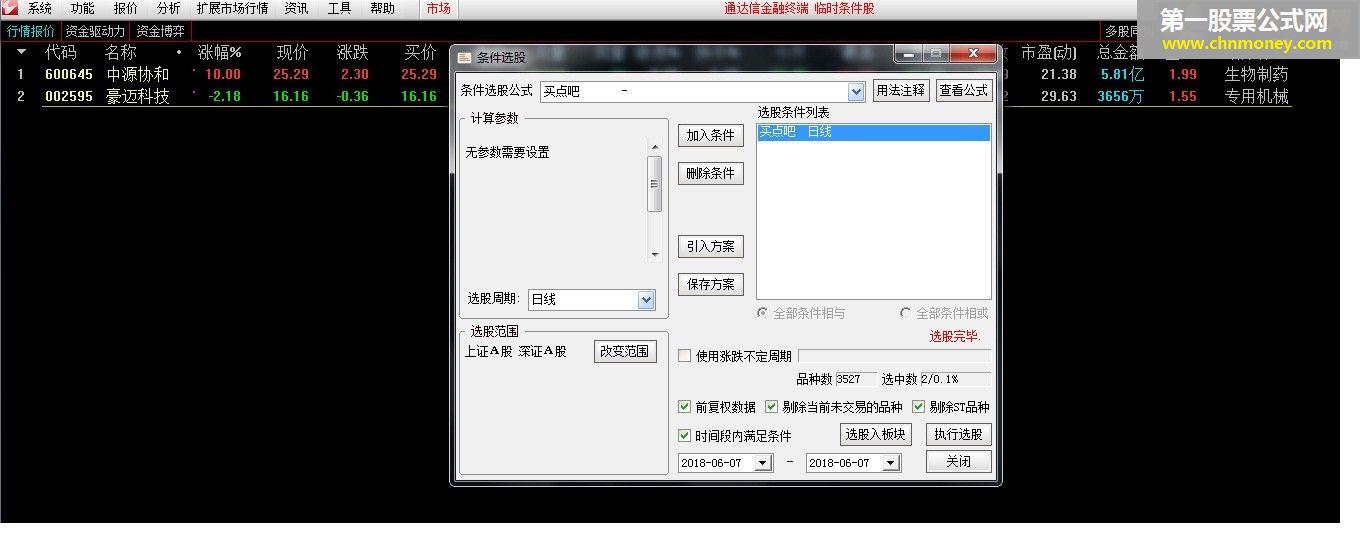1360x550 pixels.
Task: Click the 条件选股 dialog title icon
Action: pos(464,58)
